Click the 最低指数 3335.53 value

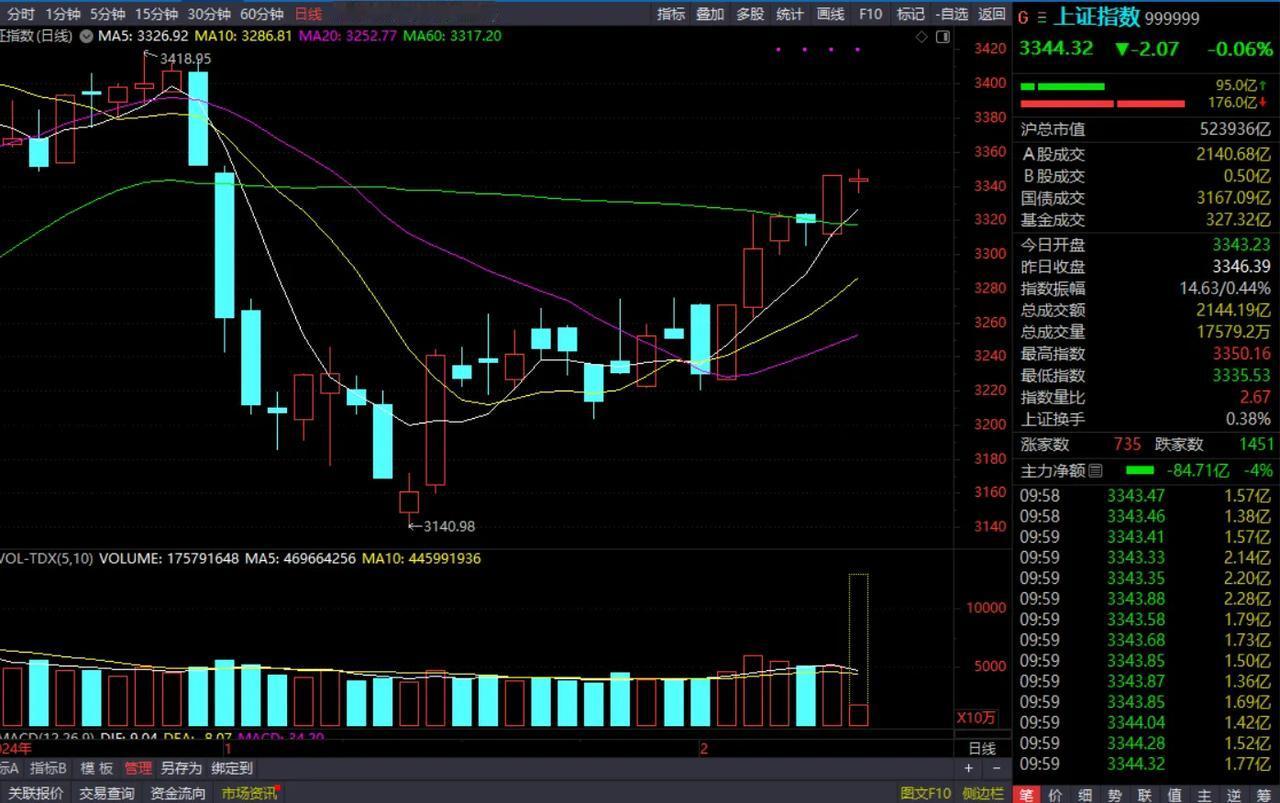pos(1241,376)
